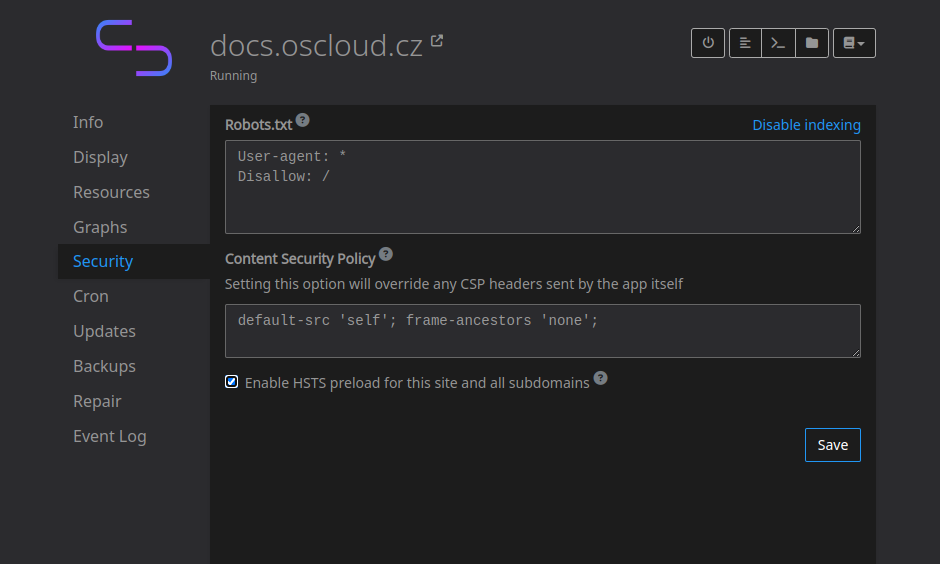Click the Disable indexing link
Image resolution: width=940 pixels, height=564 pixels.
coord(806,125)
